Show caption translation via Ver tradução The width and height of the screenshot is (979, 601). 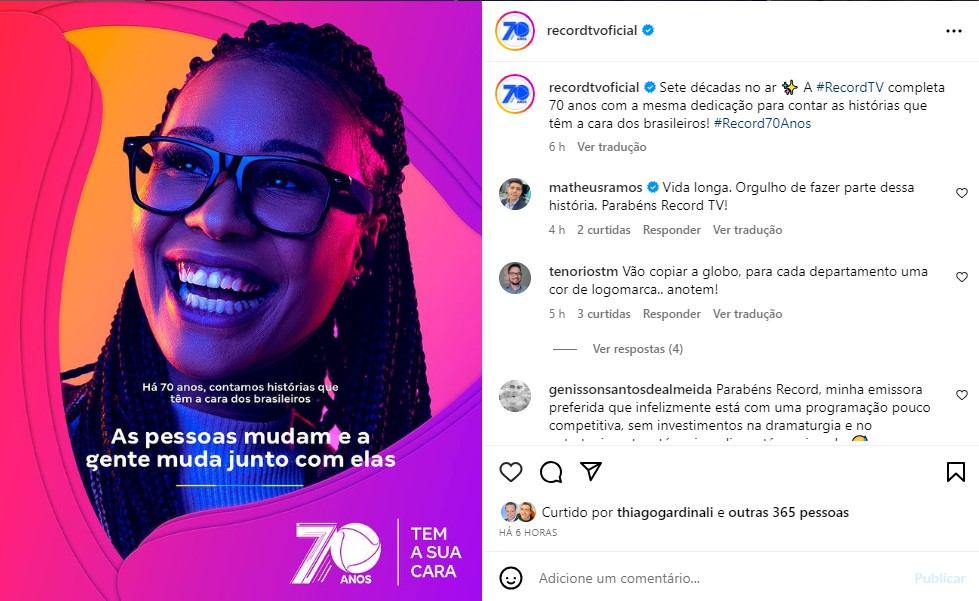tap(611, 147)
